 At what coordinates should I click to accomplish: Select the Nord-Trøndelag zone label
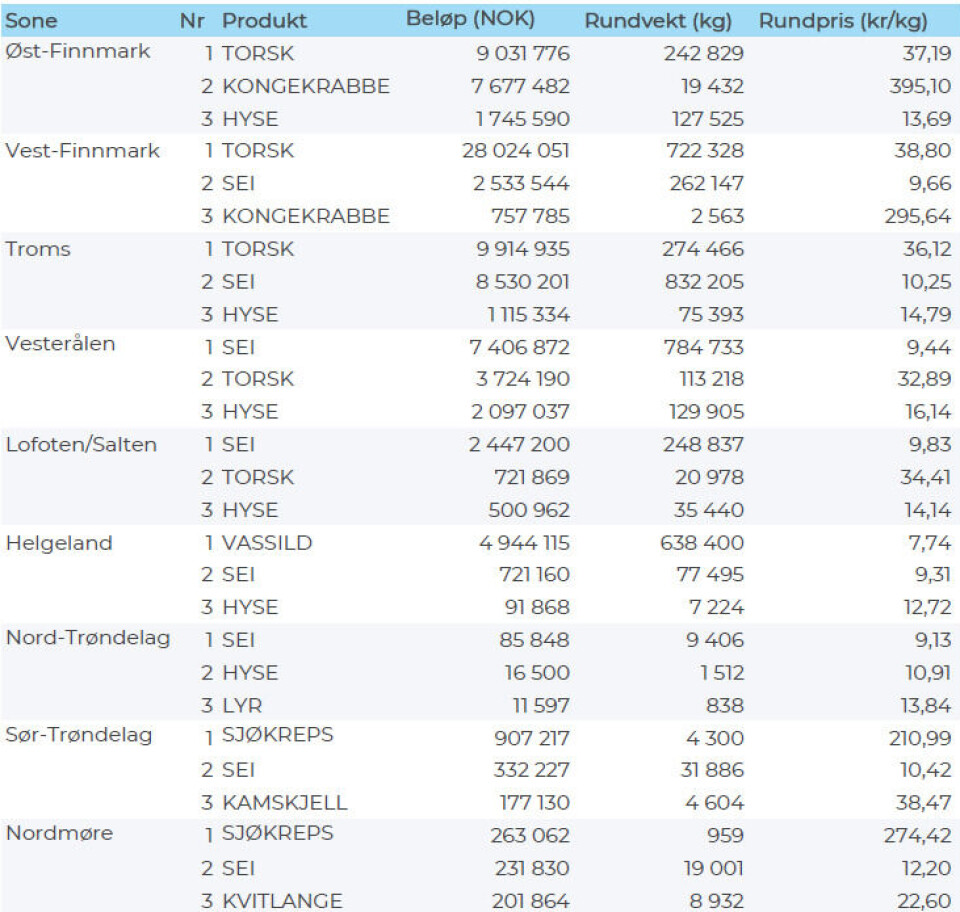(x=88, y=638)
